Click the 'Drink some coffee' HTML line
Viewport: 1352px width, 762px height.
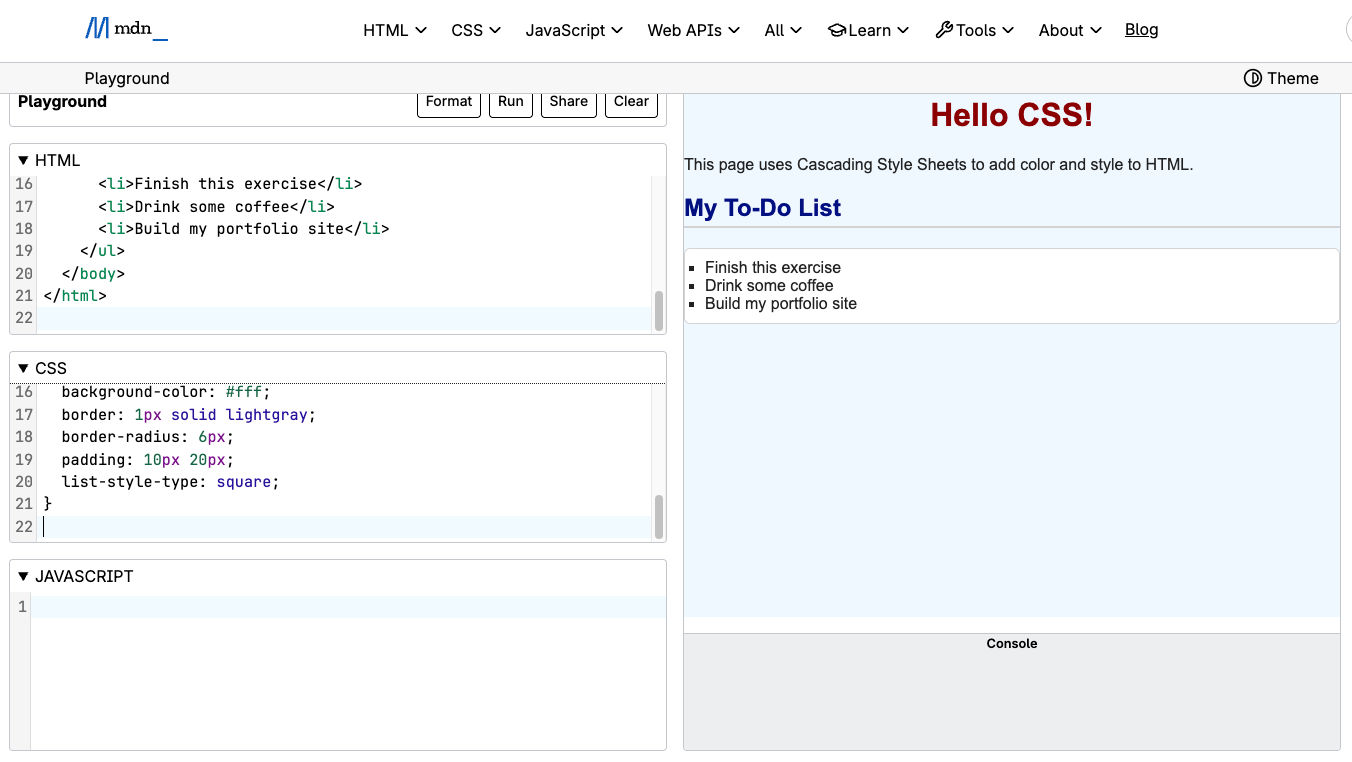(216, 206)
